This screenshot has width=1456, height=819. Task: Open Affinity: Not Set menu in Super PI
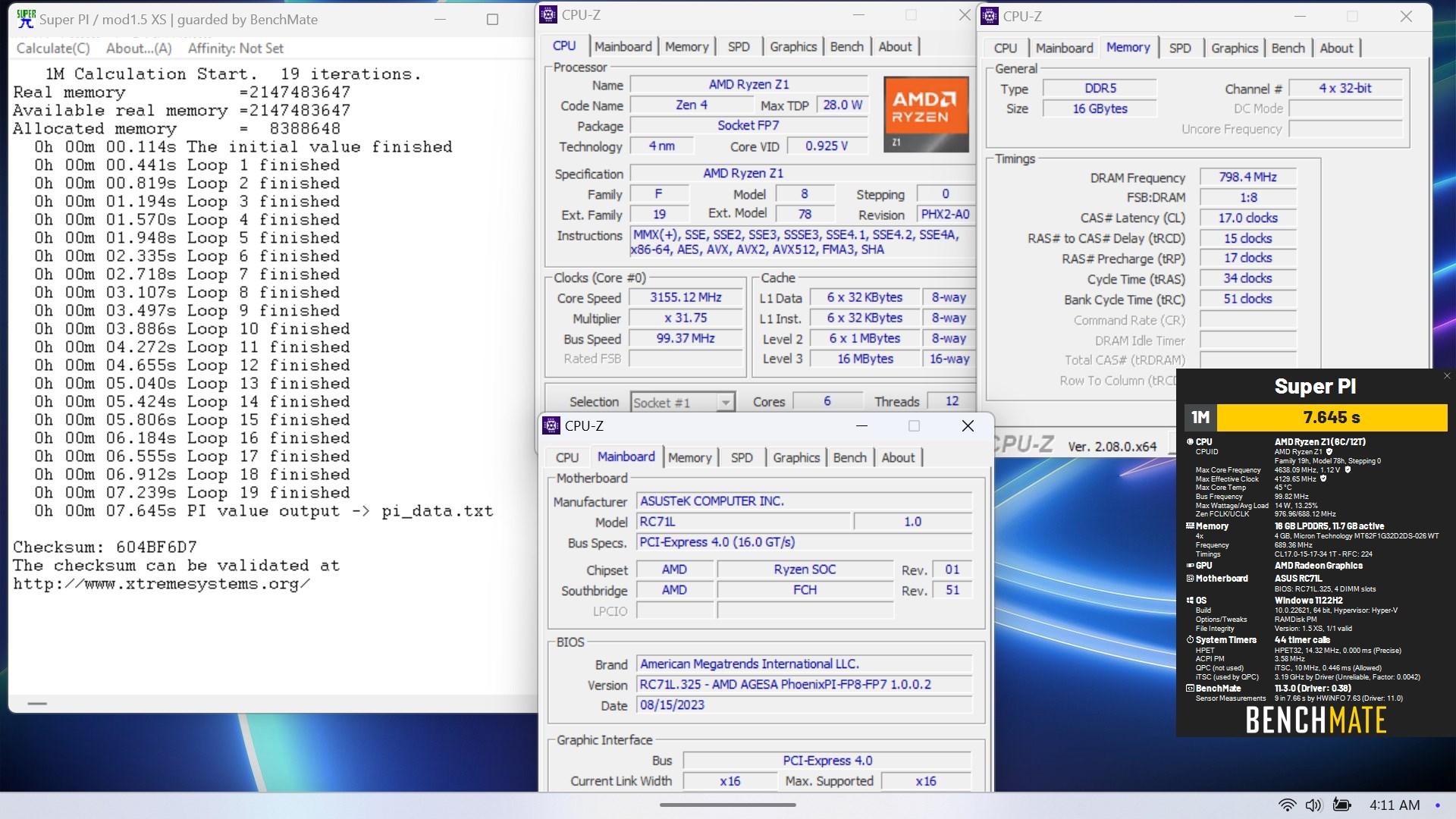(235, 49)
